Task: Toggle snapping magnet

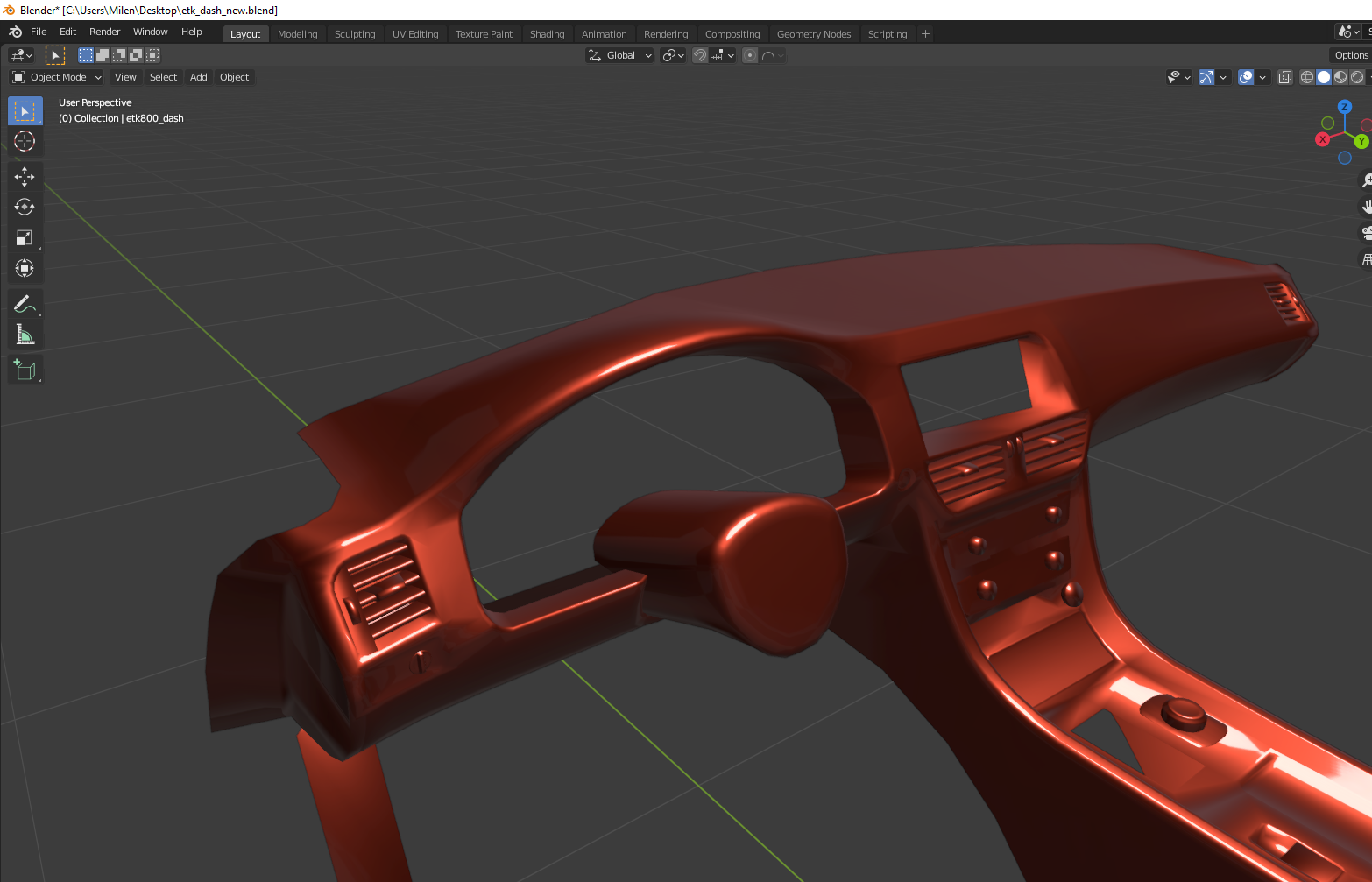Action: [700, 55]
